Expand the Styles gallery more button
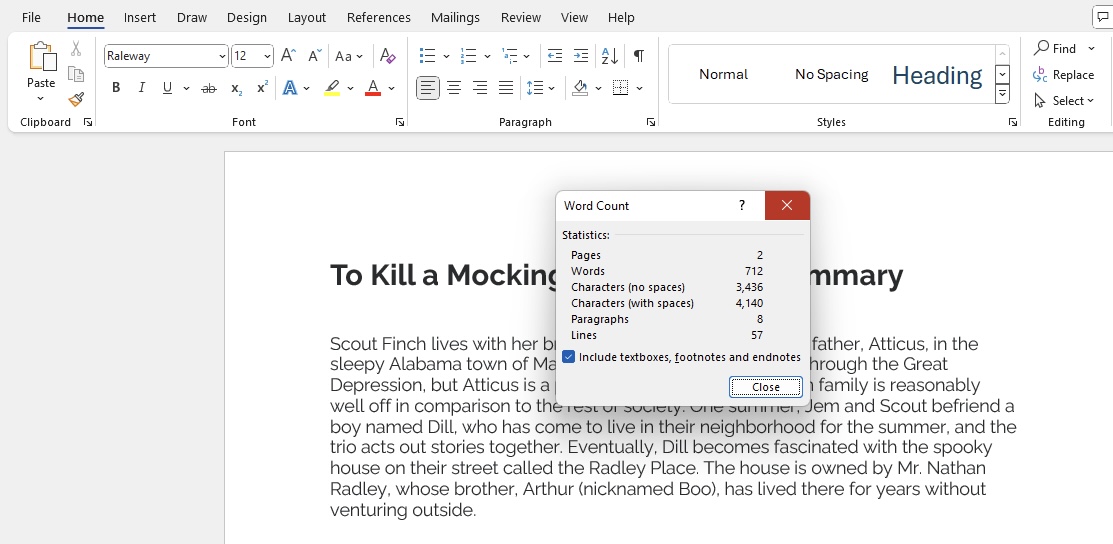This screenshot has width=1113, height=544. (1002, 93)
